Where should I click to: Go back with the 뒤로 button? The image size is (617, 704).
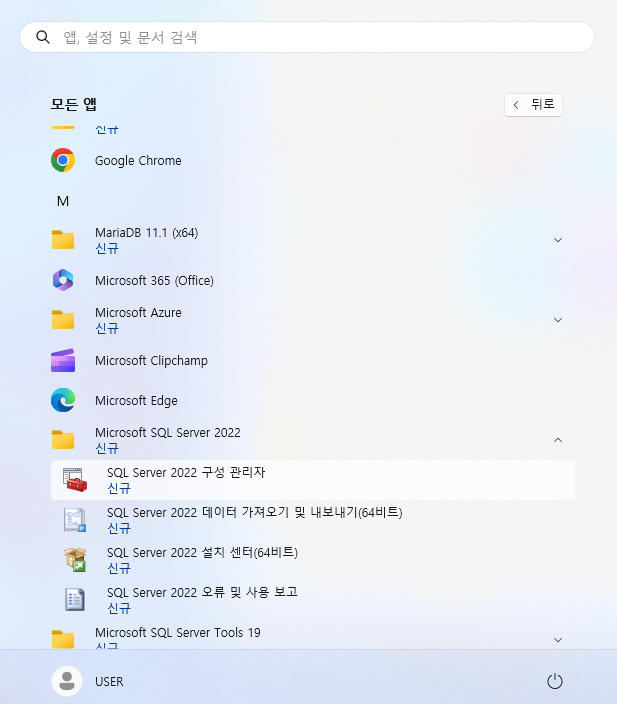click(x=533, y=105)
